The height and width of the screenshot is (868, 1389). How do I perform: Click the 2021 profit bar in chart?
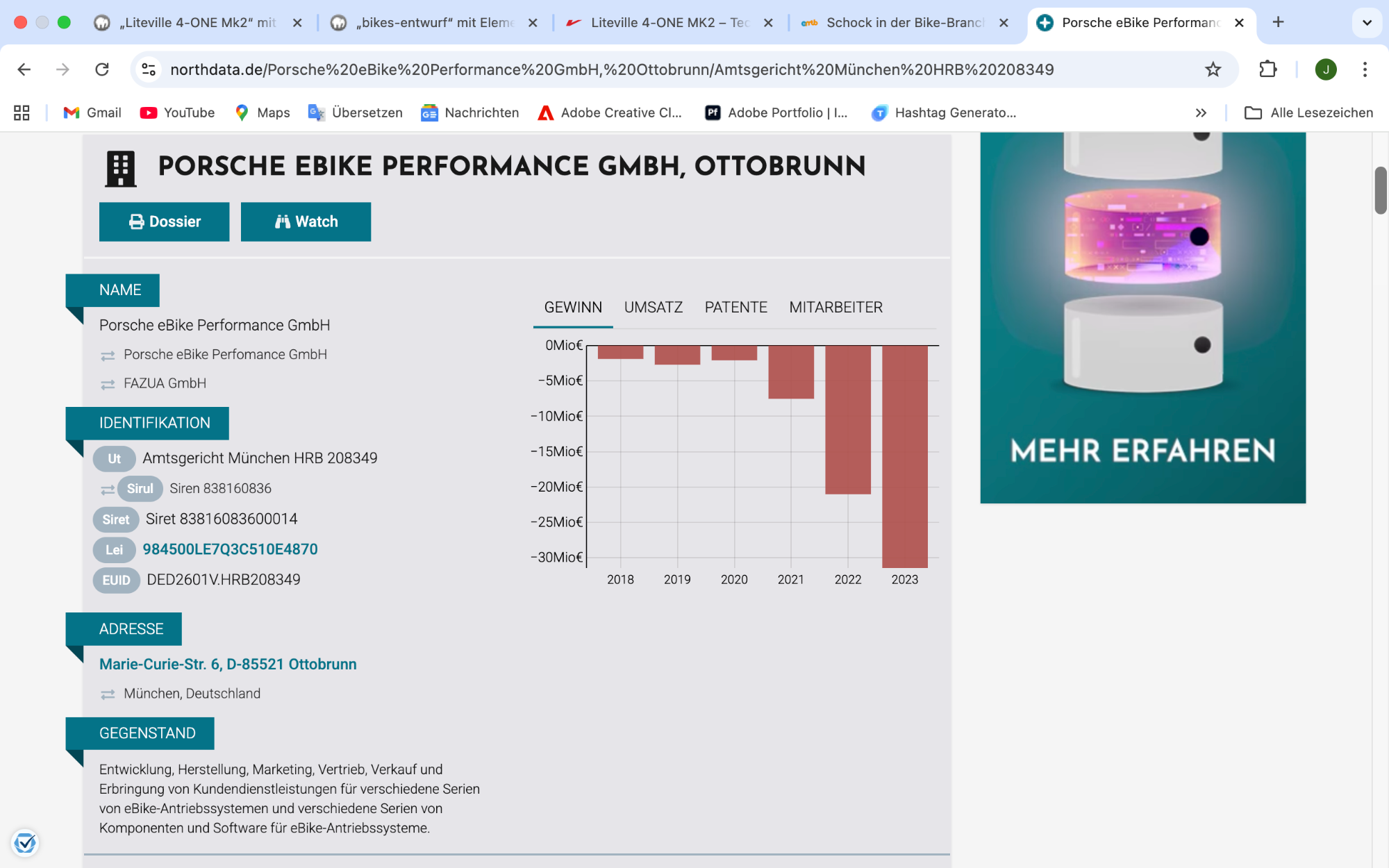791,372
